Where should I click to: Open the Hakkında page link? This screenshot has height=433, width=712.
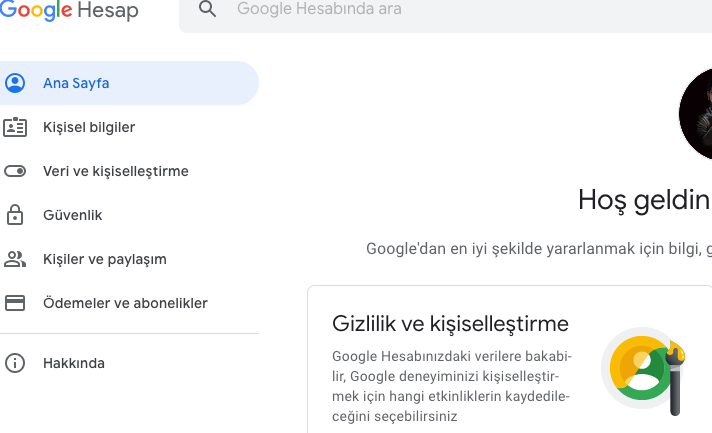[73, 363]
